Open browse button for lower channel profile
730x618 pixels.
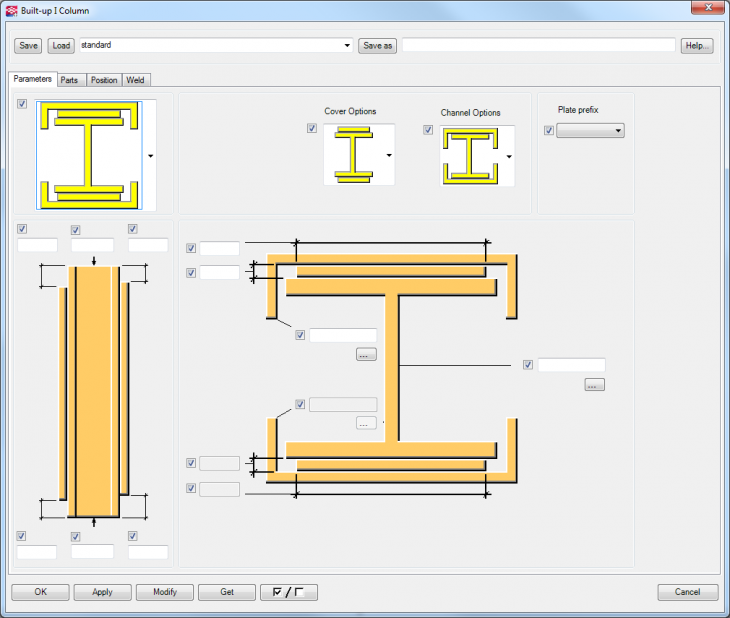point(366,423)
